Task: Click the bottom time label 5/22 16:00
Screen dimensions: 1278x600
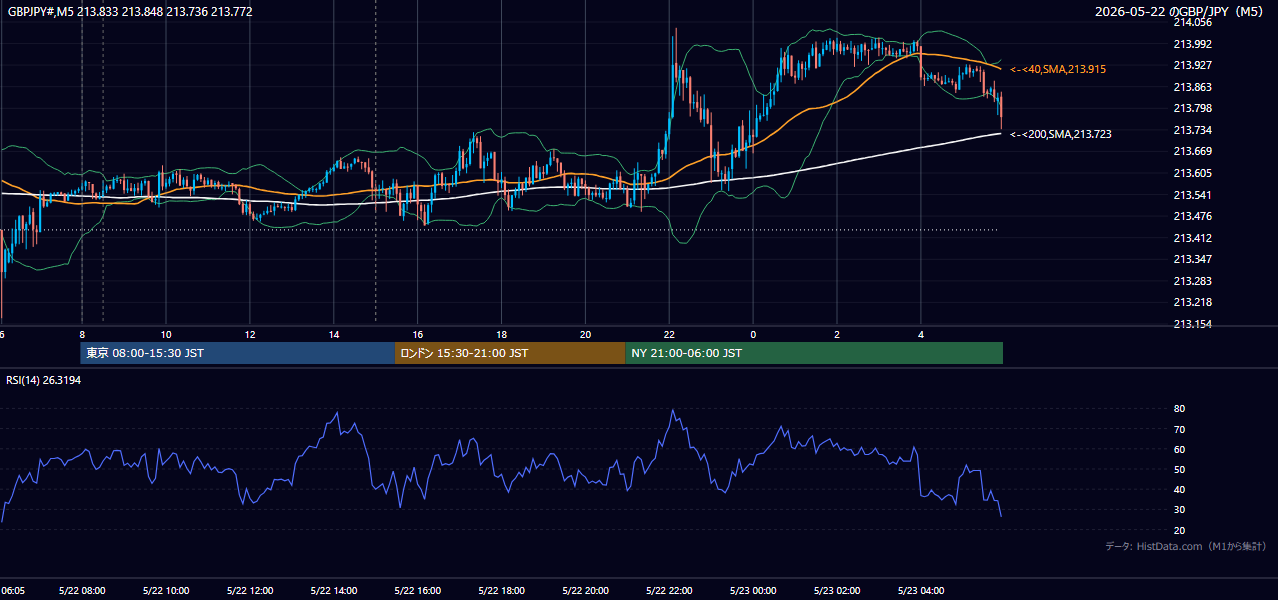Action: pos(418,591)
